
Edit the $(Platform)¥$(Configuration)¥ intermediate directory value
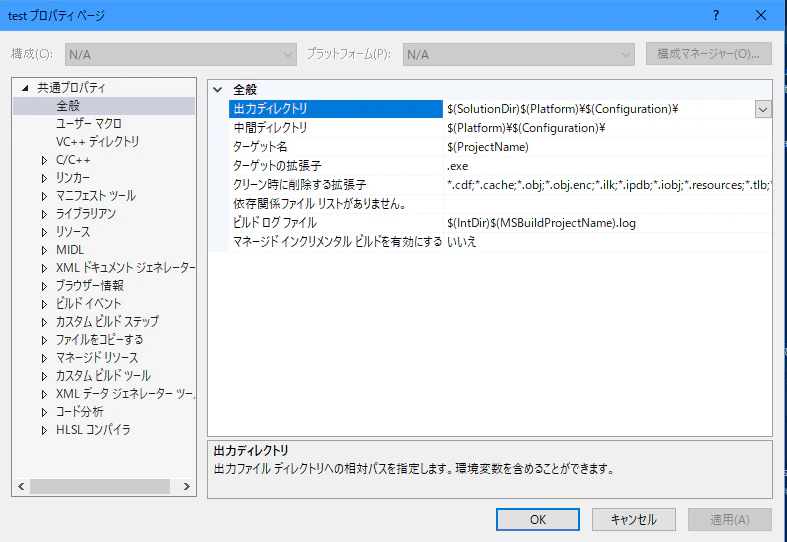click(x=607, y=128)
